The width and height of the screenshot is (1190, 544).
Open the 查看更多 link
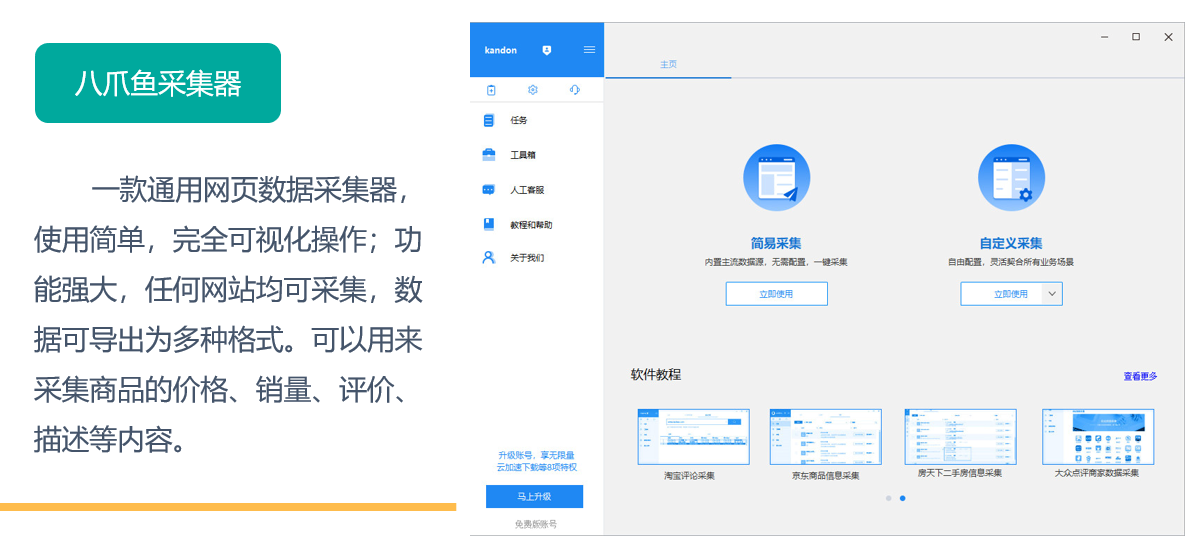pyautogui.click(x=1141, y=376)
